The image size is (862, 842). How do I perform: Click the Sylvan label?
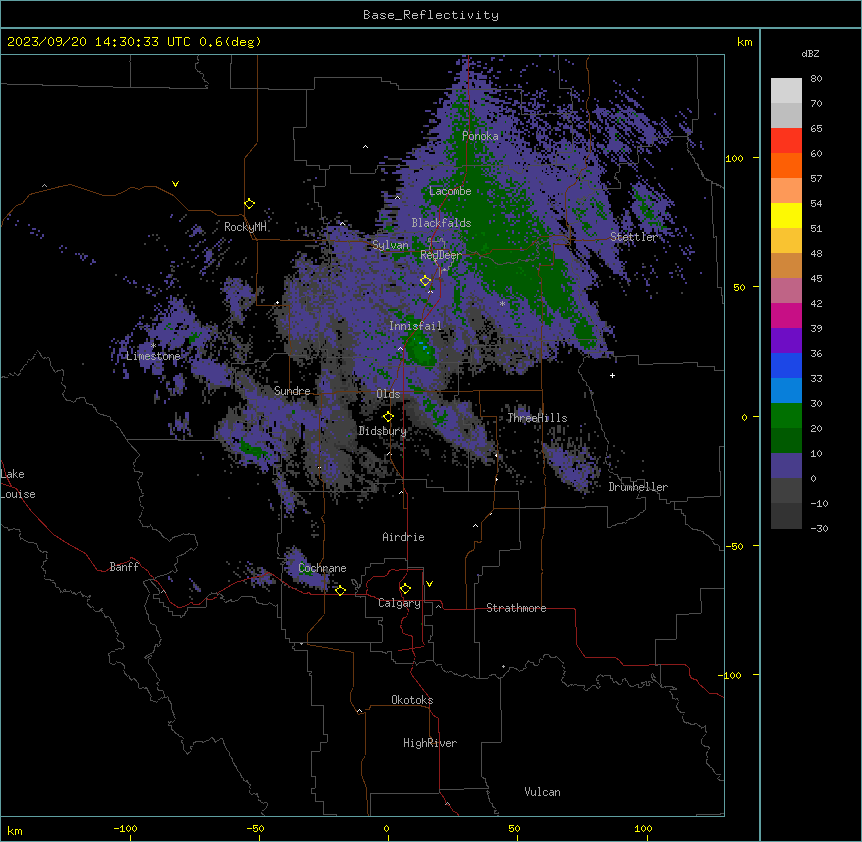point(390,245)
